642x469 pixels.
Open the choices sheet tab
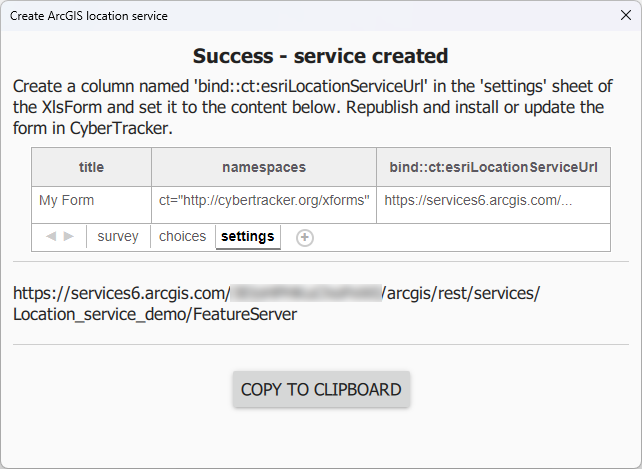182,237
